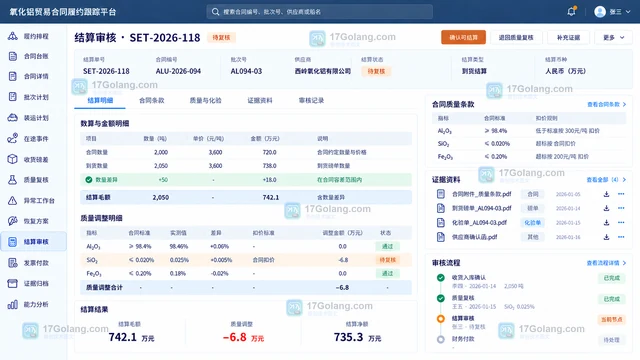Download 供应商确认函.pdf
Image resolution: width=640 pixels, height=360 pixels.
point(606,237)
